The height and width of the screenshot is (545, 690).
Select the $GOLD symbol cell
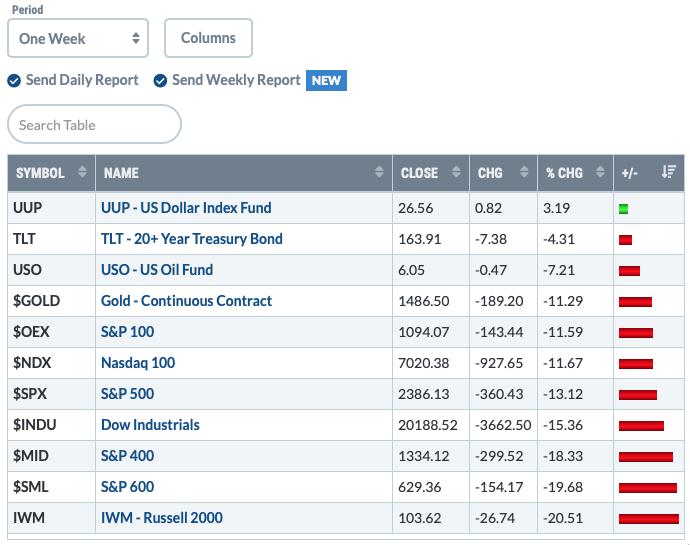51,301
